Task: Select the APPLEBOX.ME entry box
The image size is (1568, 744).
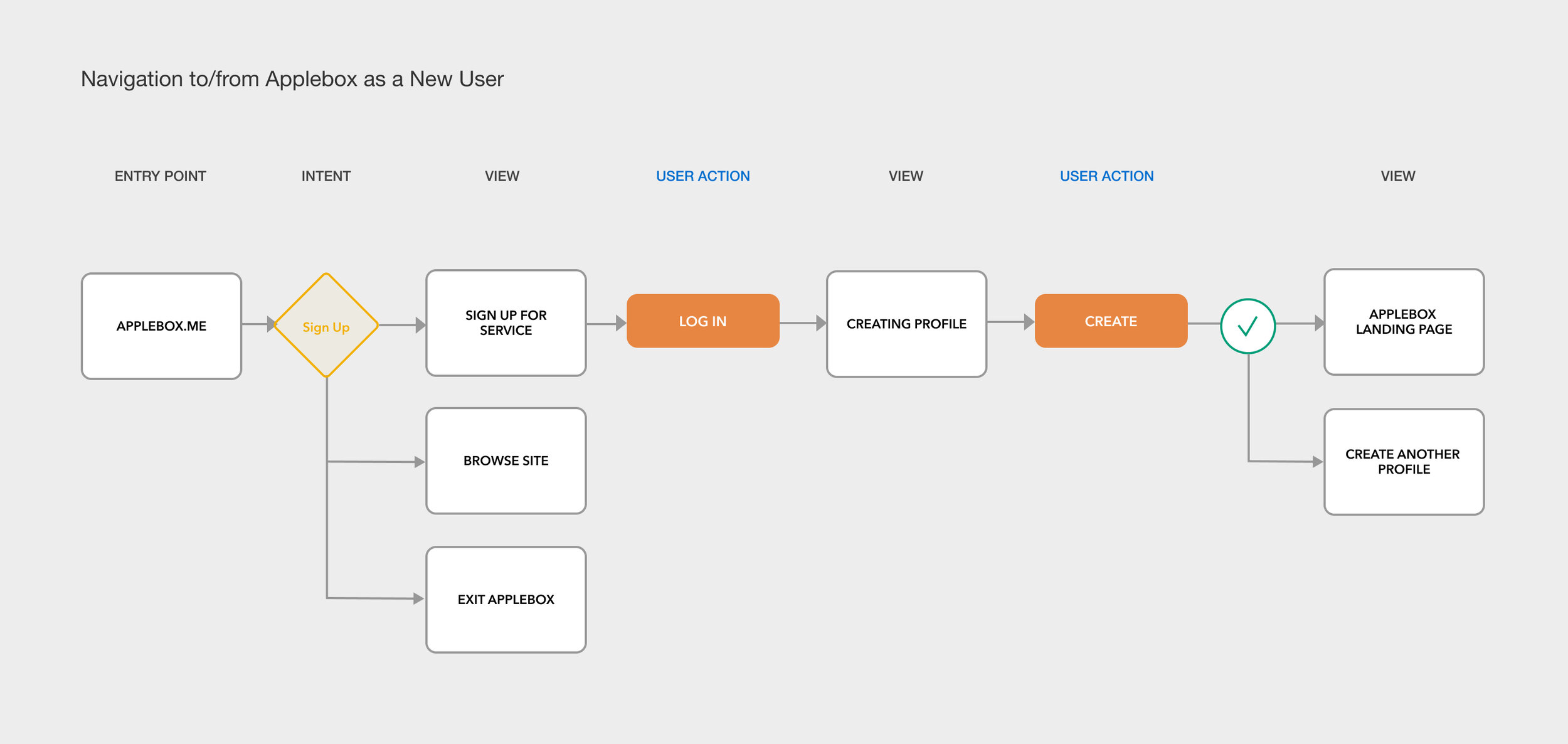Action: [x=161, y=326]
